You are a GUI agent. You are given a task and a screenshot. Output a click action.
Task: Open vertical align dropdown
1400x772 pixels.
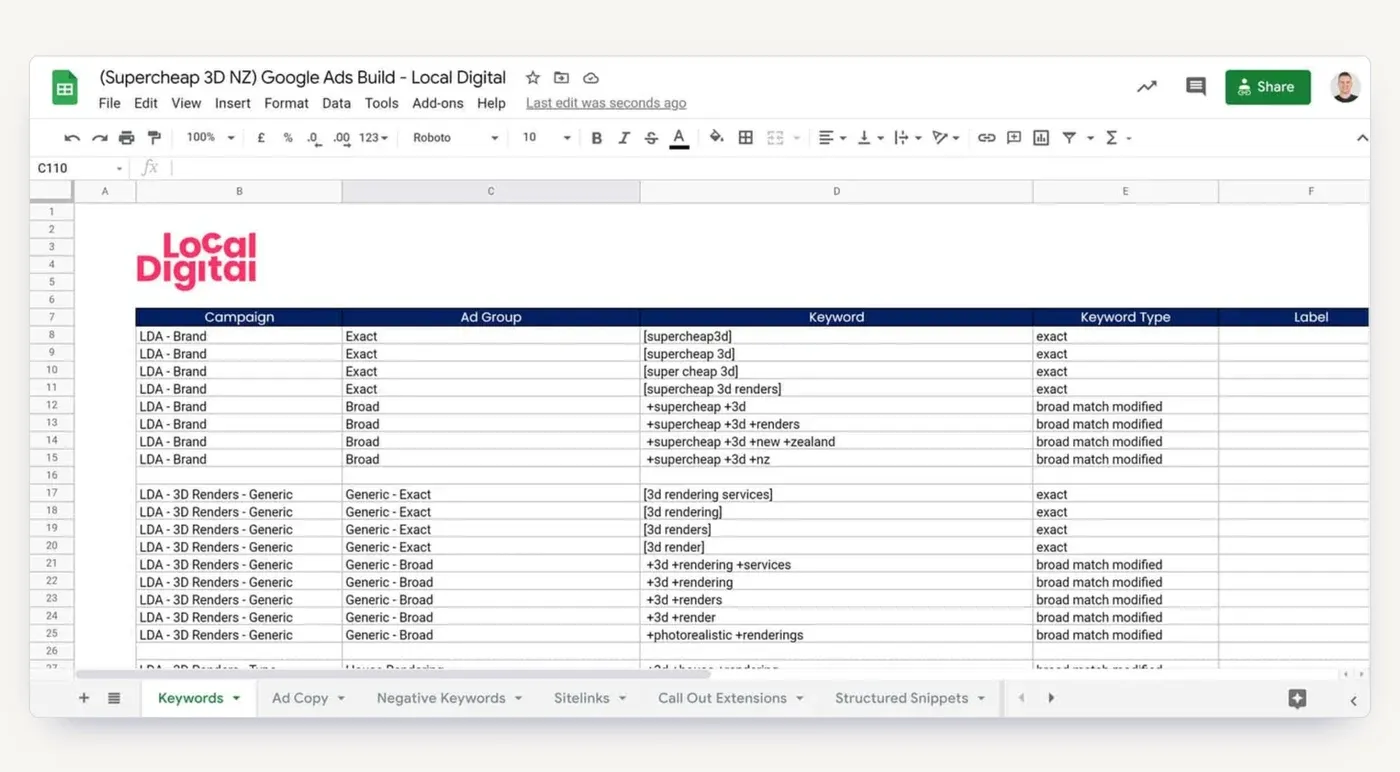click(x=870, y=138)
